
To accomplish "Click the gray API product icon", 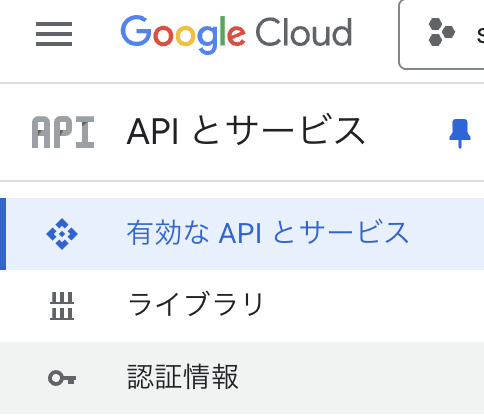I will [x=63, y=132].
